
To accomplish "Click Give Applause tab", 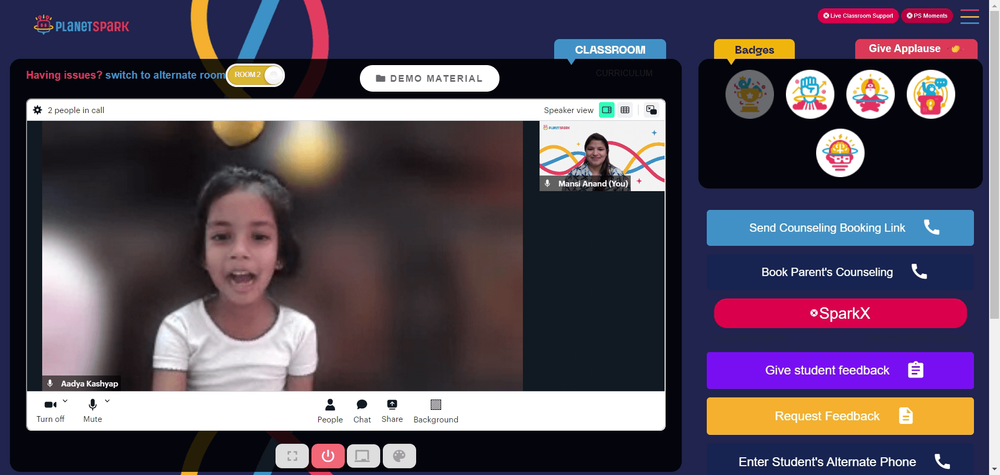I will (916, 48).
